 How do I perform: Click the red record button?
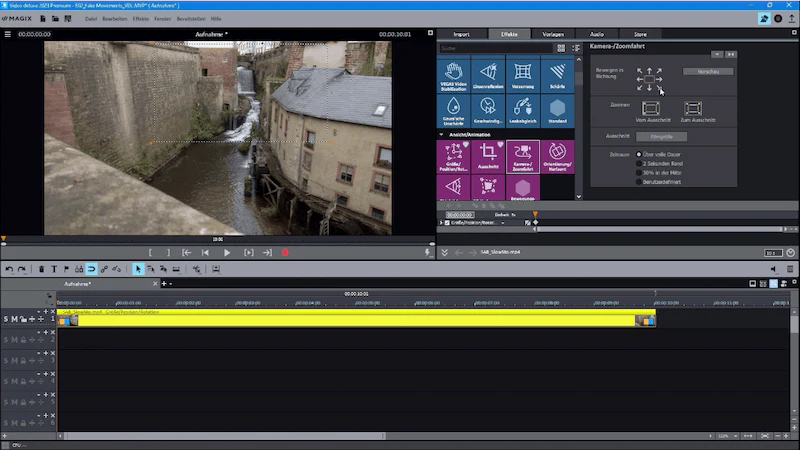click(285, 253)
